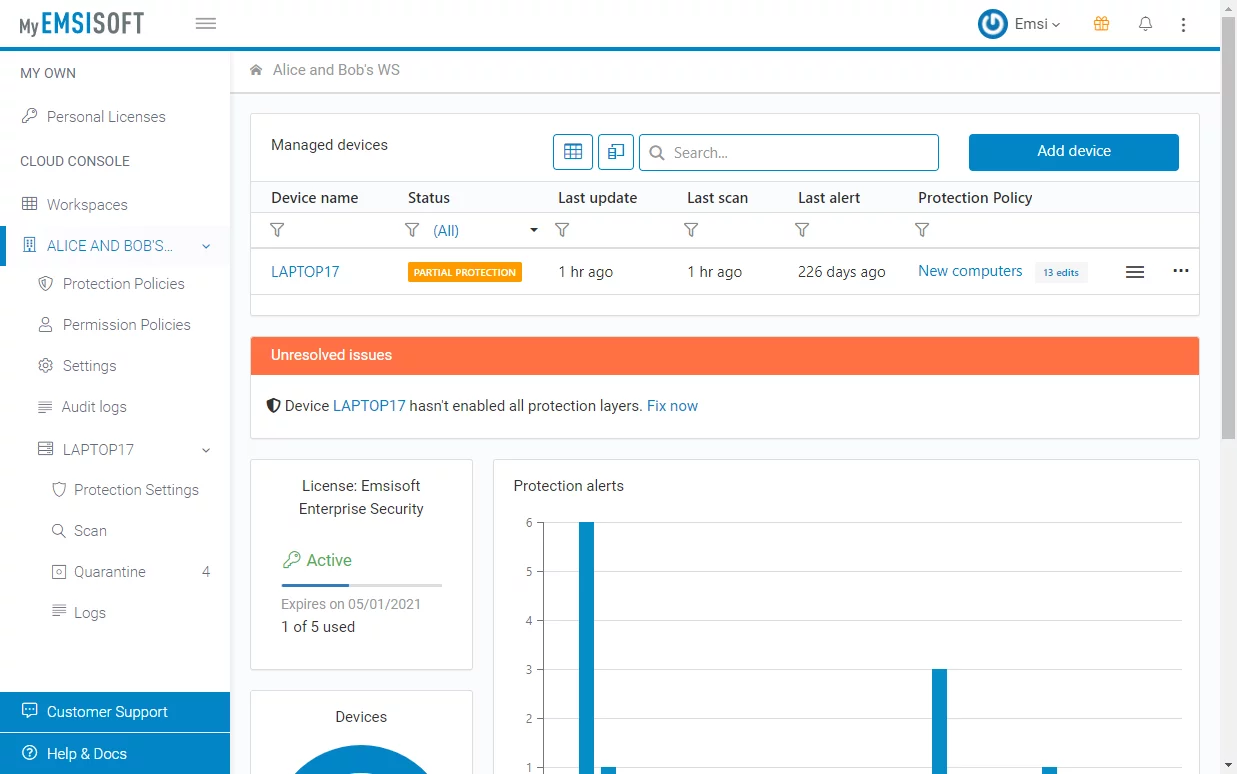Click Add device button
Viewport: 1237px width, 774px height.
point(1074,152)
